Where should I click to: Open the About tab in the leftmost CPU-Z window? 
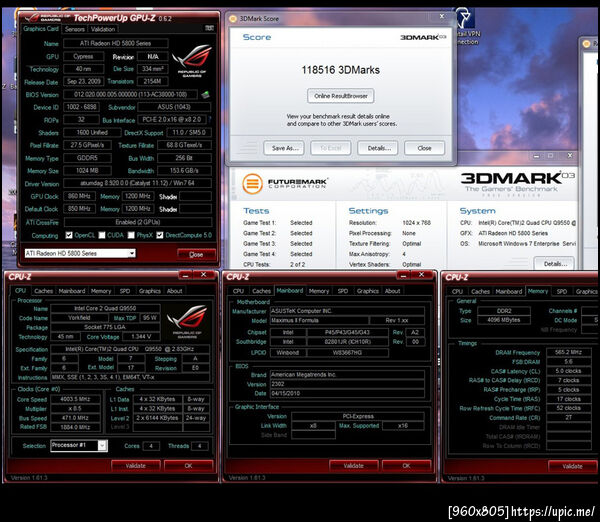point(174,291)
